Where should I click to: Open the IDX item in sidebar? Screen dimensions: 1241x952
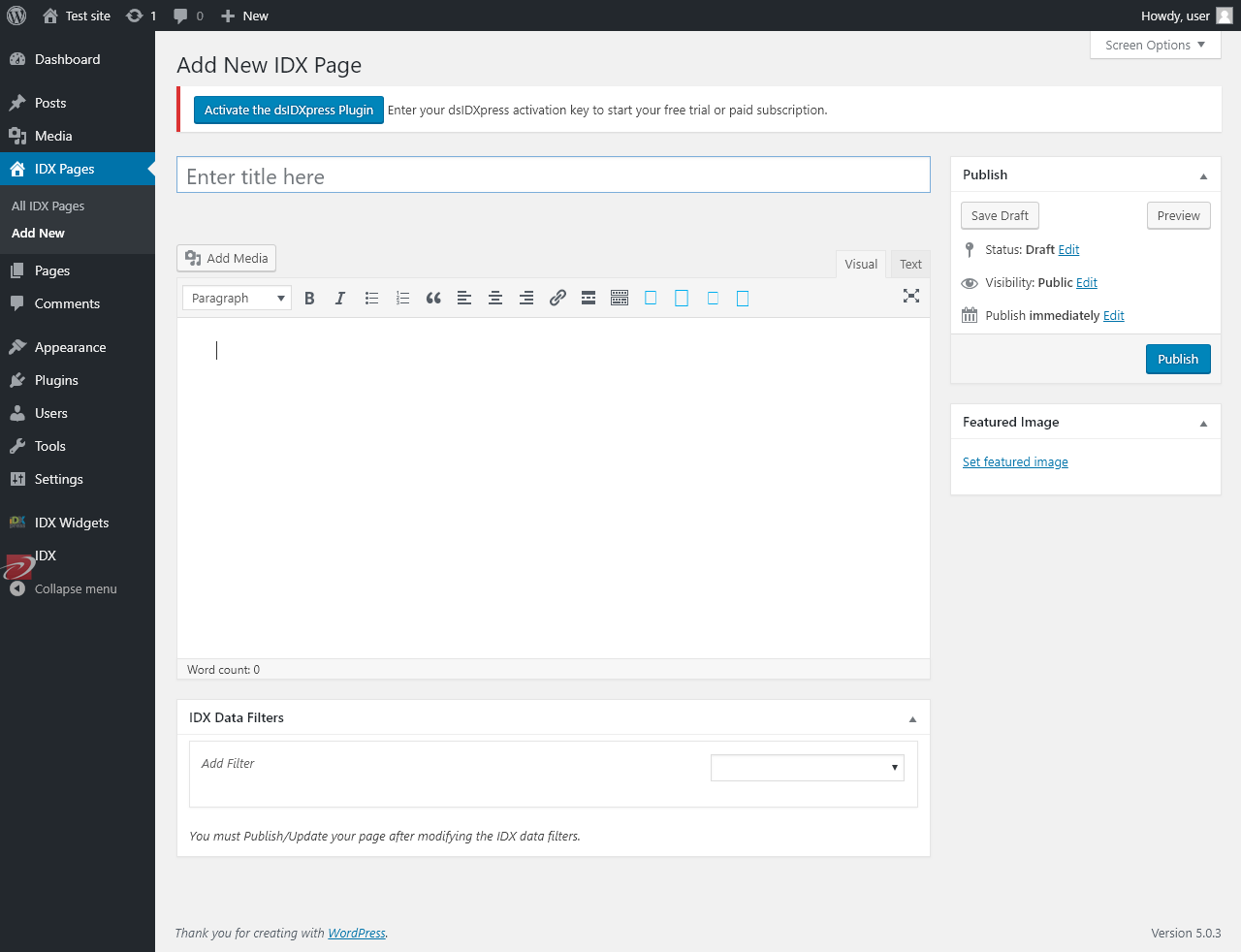(78, 555)
